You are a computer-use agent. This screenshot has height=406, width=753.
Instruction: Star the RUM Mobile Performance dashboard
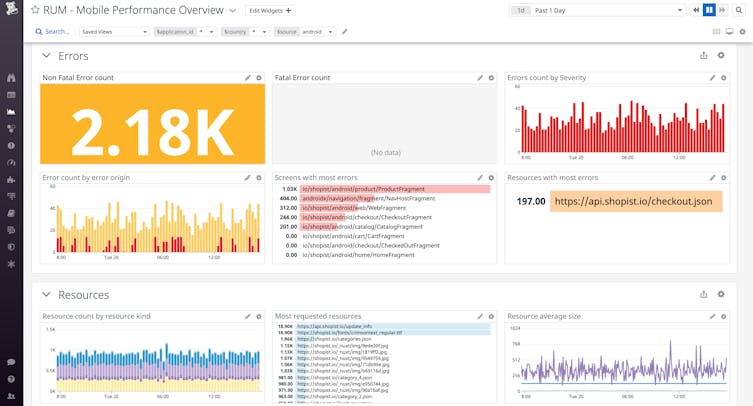(x=35, y=10)
